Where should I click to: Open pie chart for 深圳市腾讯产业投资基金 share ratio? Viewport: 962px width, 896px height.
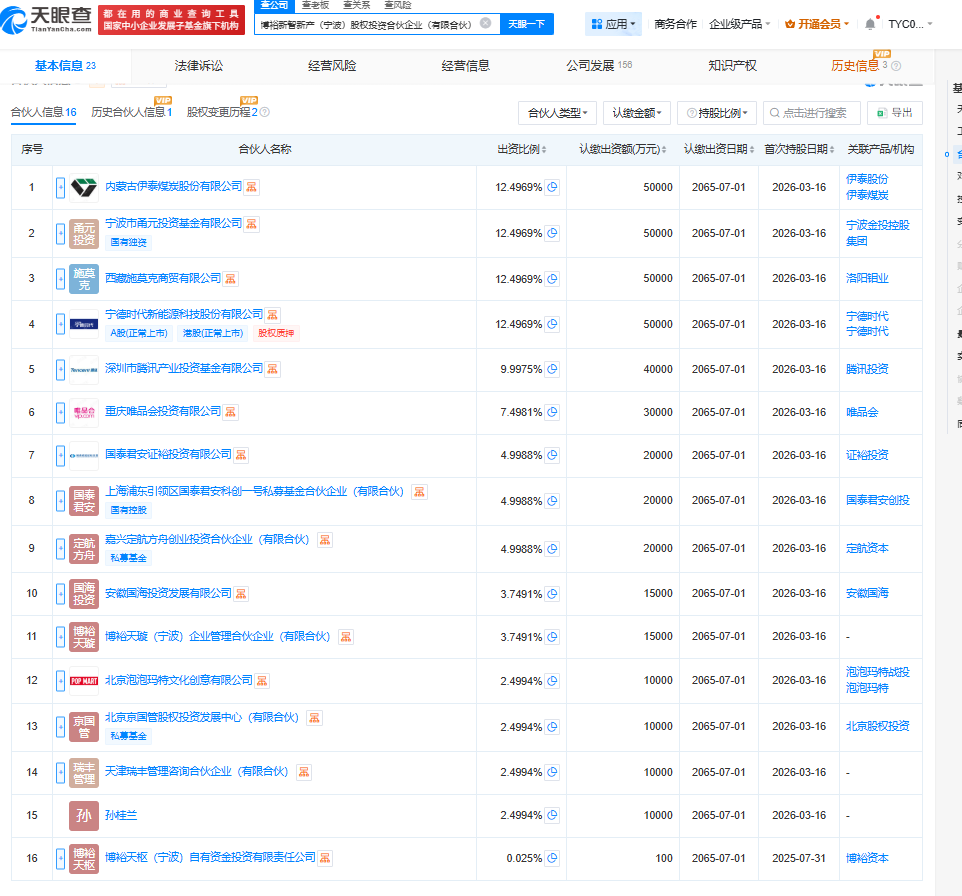[x=552, y=369]
